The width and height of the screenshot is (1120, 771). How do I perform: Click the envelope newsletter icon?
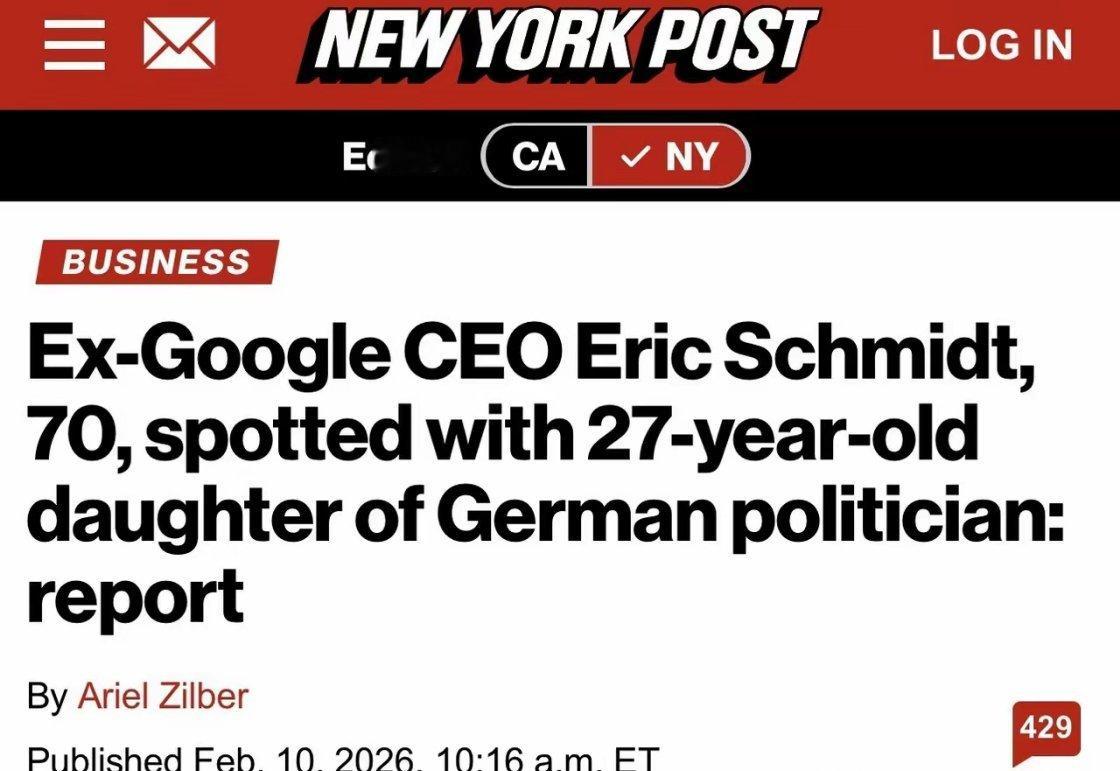(x=178, y=47)
